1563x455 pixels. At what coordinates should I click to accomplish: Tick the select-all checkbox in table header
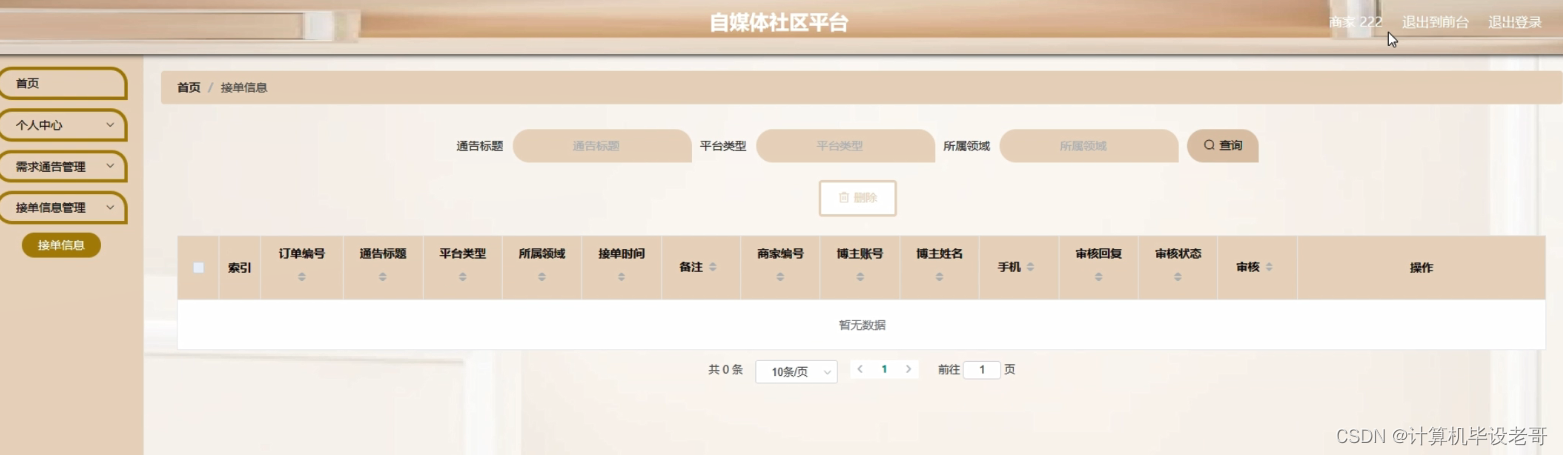coord(198,267)
